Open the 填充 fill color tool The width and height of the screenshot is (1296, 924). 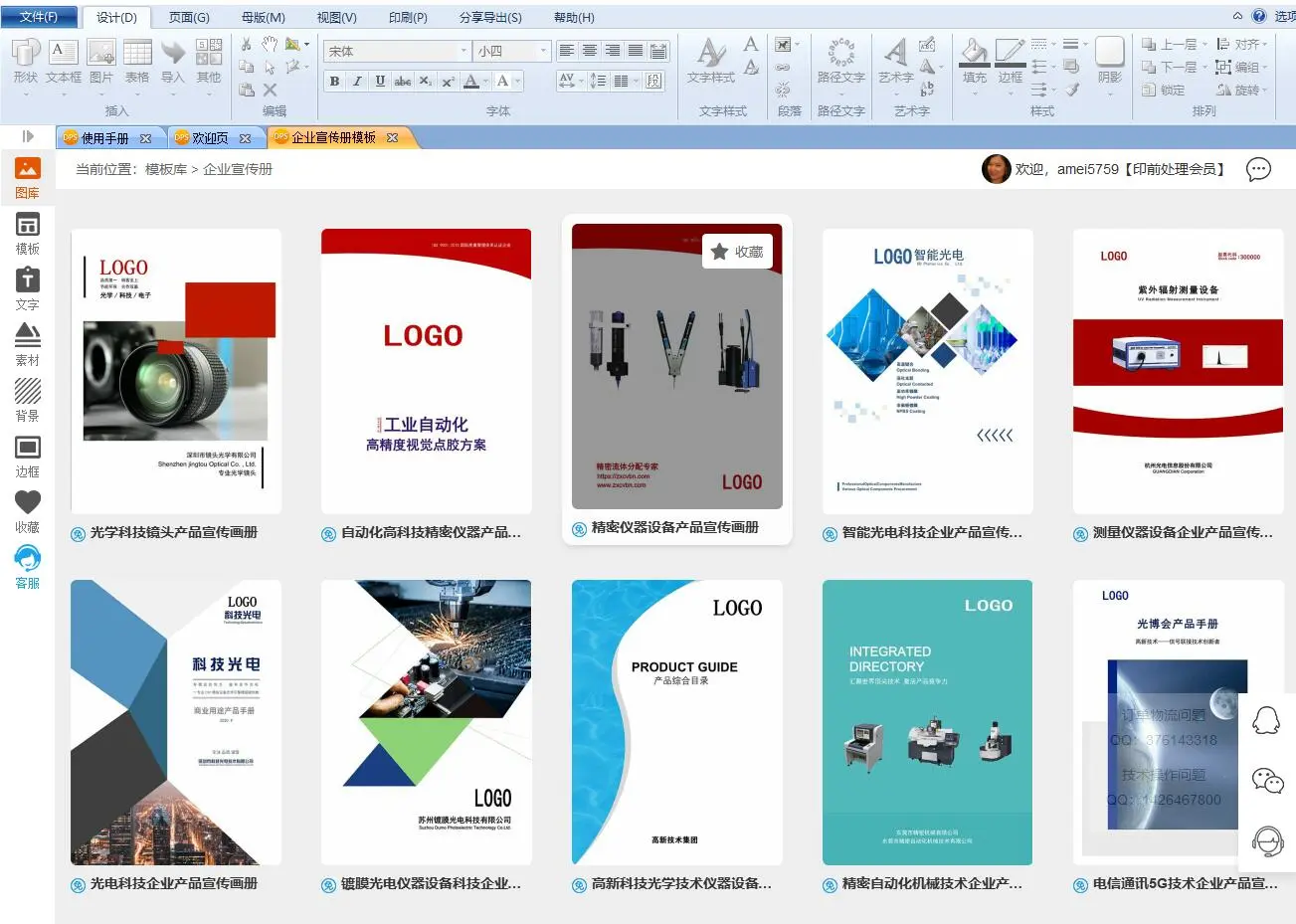pyautogui.click(x=975, y=61)
